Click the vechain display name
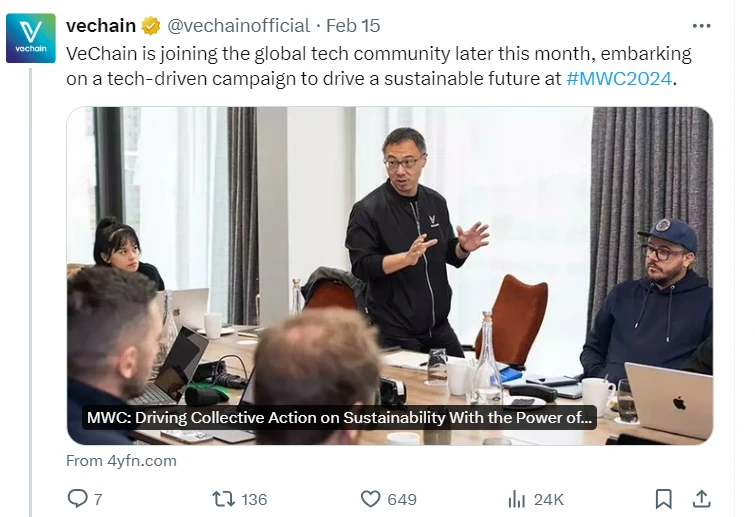The height and width of the screenshot is (517, 755). tap(100, 26)
